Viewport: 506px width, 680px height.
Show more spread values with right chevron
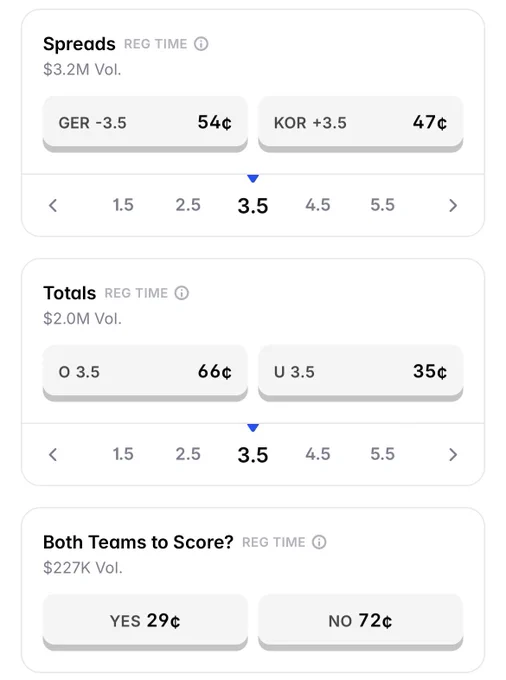(453, 205)
